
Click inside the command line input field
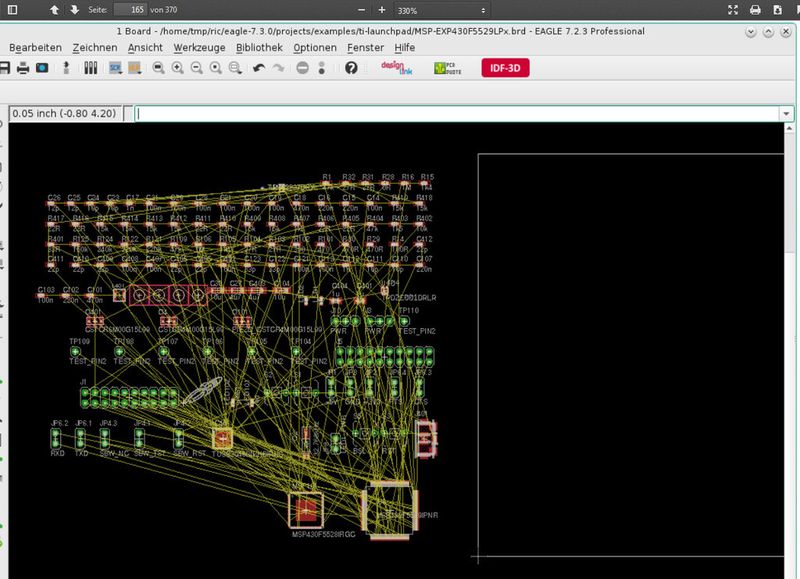click(400, 113)
